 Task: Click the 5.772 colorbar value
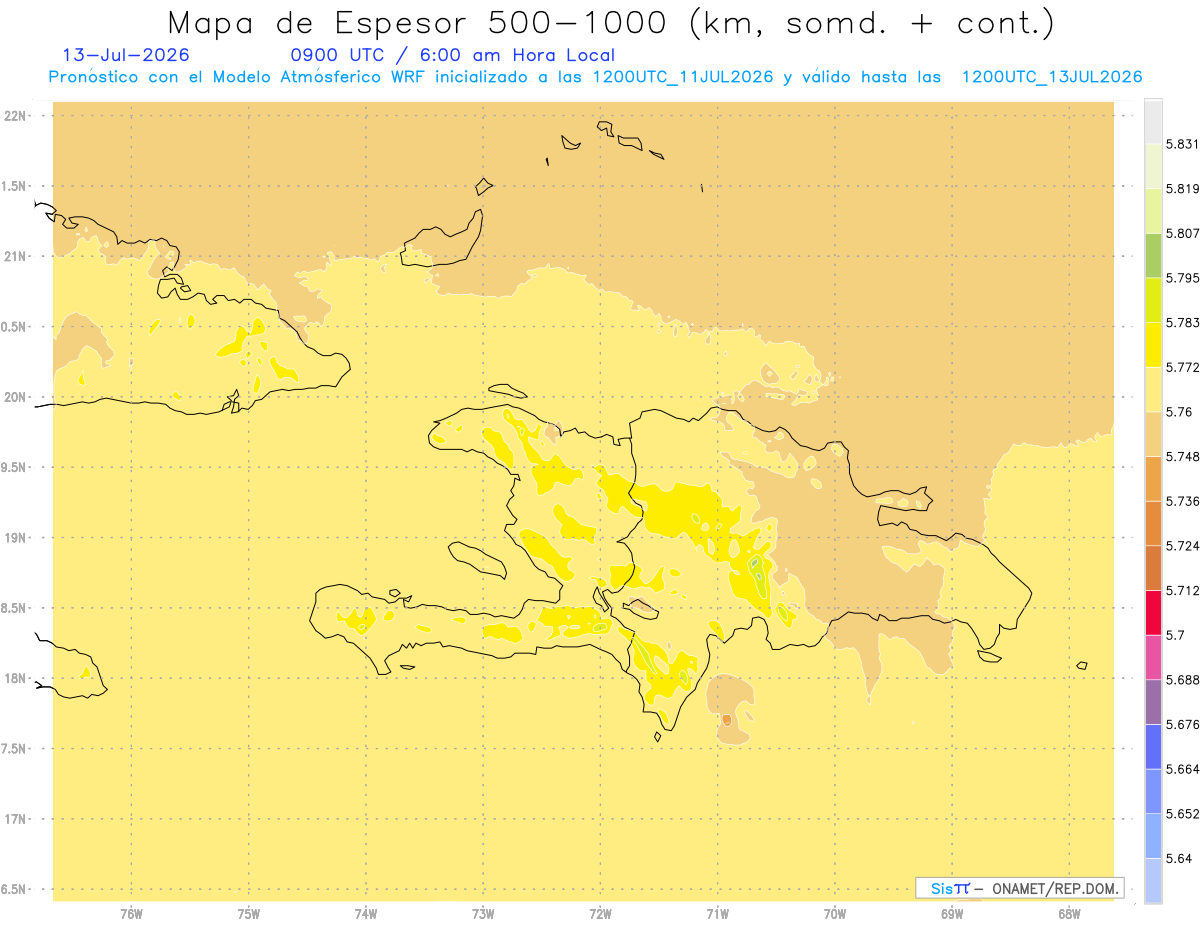[x=1182, y=367]
